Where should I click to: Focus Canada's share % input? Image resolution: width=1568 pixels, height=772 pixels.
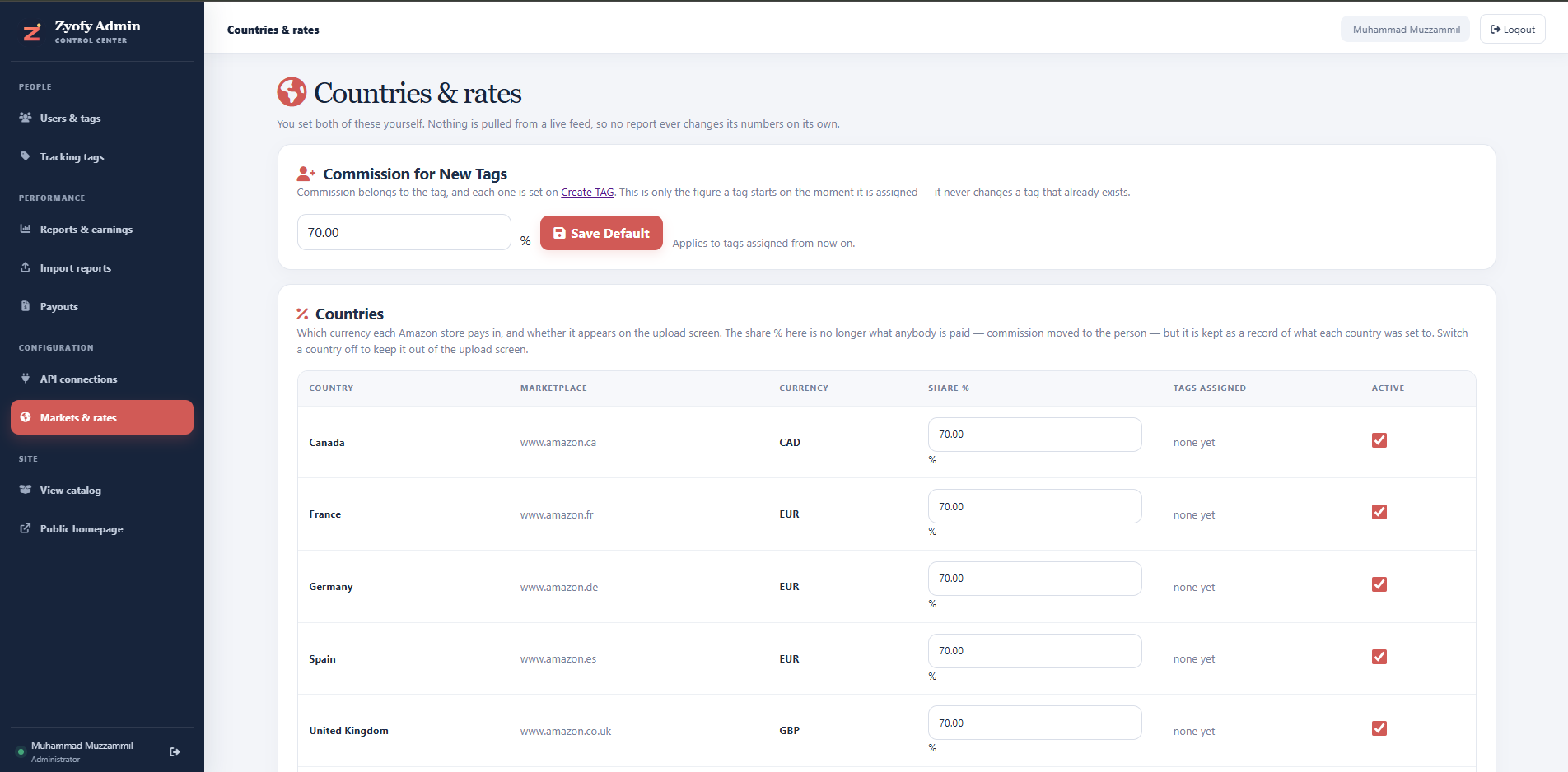pyautogui.click(x=1034, y=435)
